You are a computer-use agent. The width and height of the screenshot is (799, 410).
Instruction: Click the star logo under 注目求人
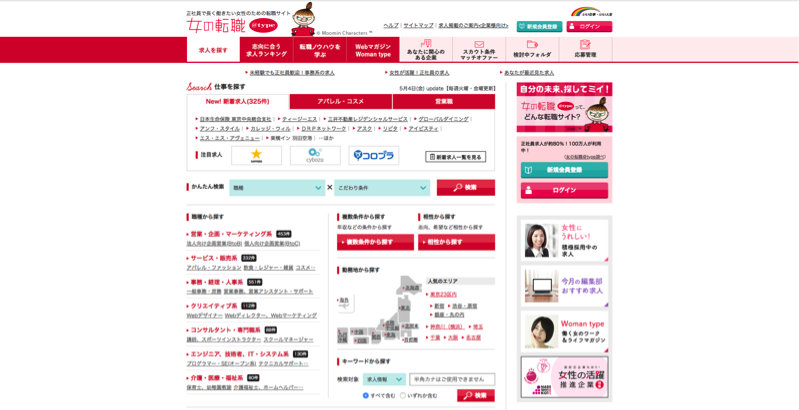(x=256, y=156)
